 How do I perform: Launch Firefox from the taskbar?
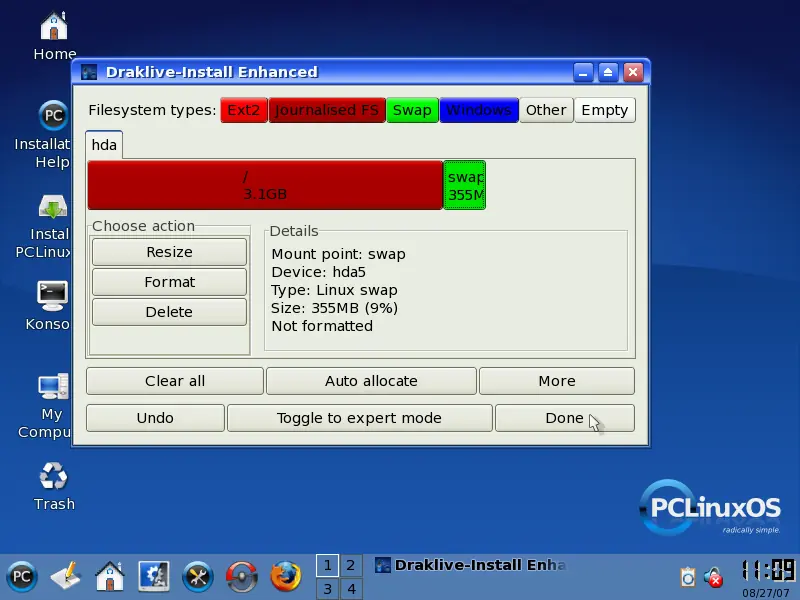[x=285, y=577]
